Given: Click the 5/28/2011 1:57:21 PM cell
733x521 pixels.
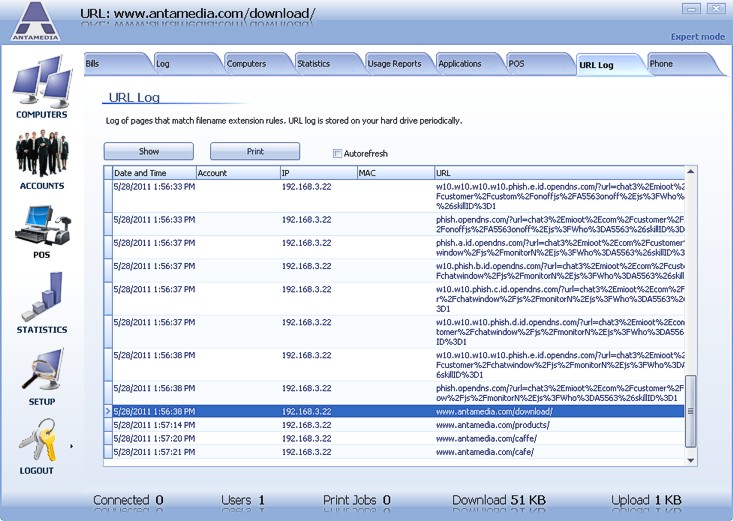Looking at the screenshot, I should (x=154, y=452).
